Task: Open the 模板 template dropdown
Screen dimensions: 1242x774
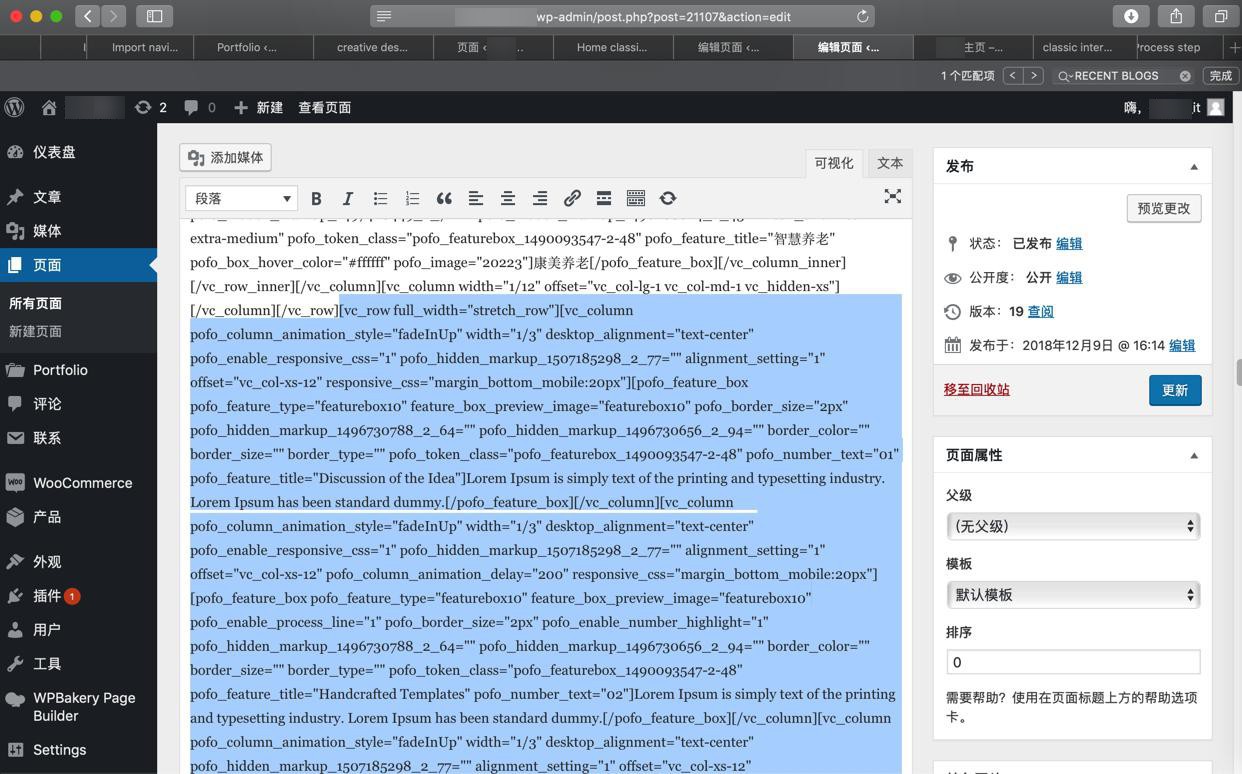Action: pos(1073,595)
